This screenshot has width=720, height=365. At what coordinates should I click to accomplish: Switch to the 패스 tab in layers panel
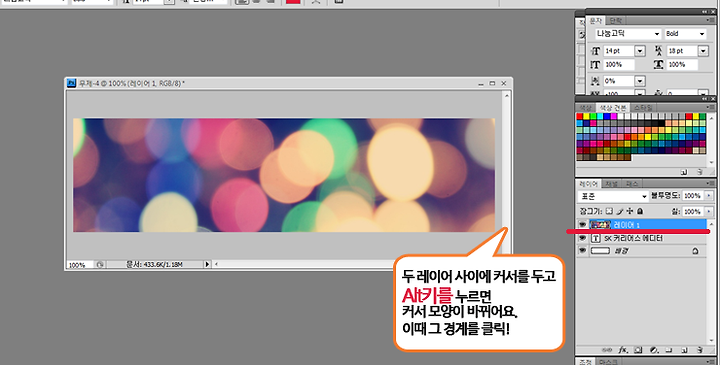click(632, 184)
